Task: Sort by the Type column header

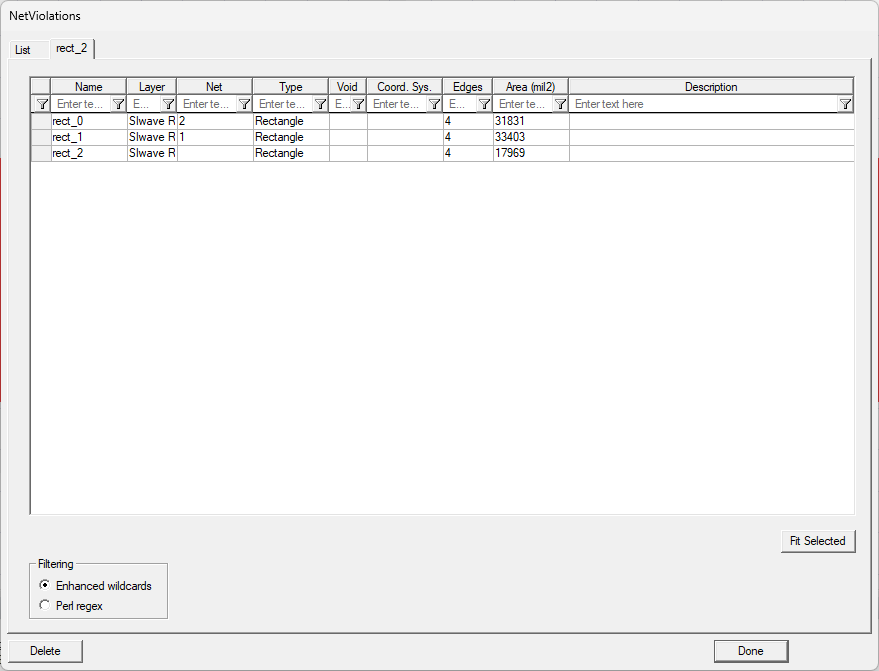Action: point(290,87)
